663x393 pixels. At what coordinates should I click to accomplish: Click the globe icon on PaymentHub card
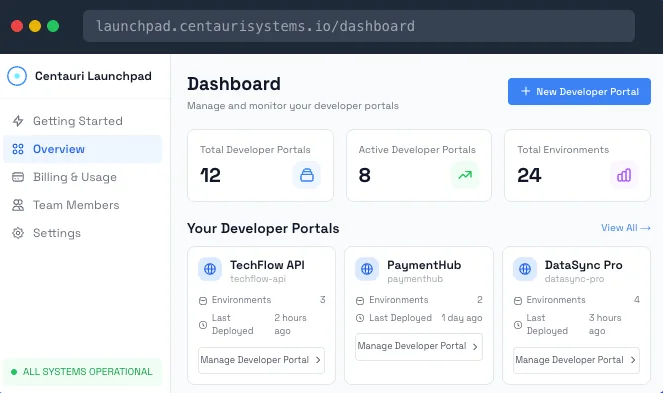point(367,269)
